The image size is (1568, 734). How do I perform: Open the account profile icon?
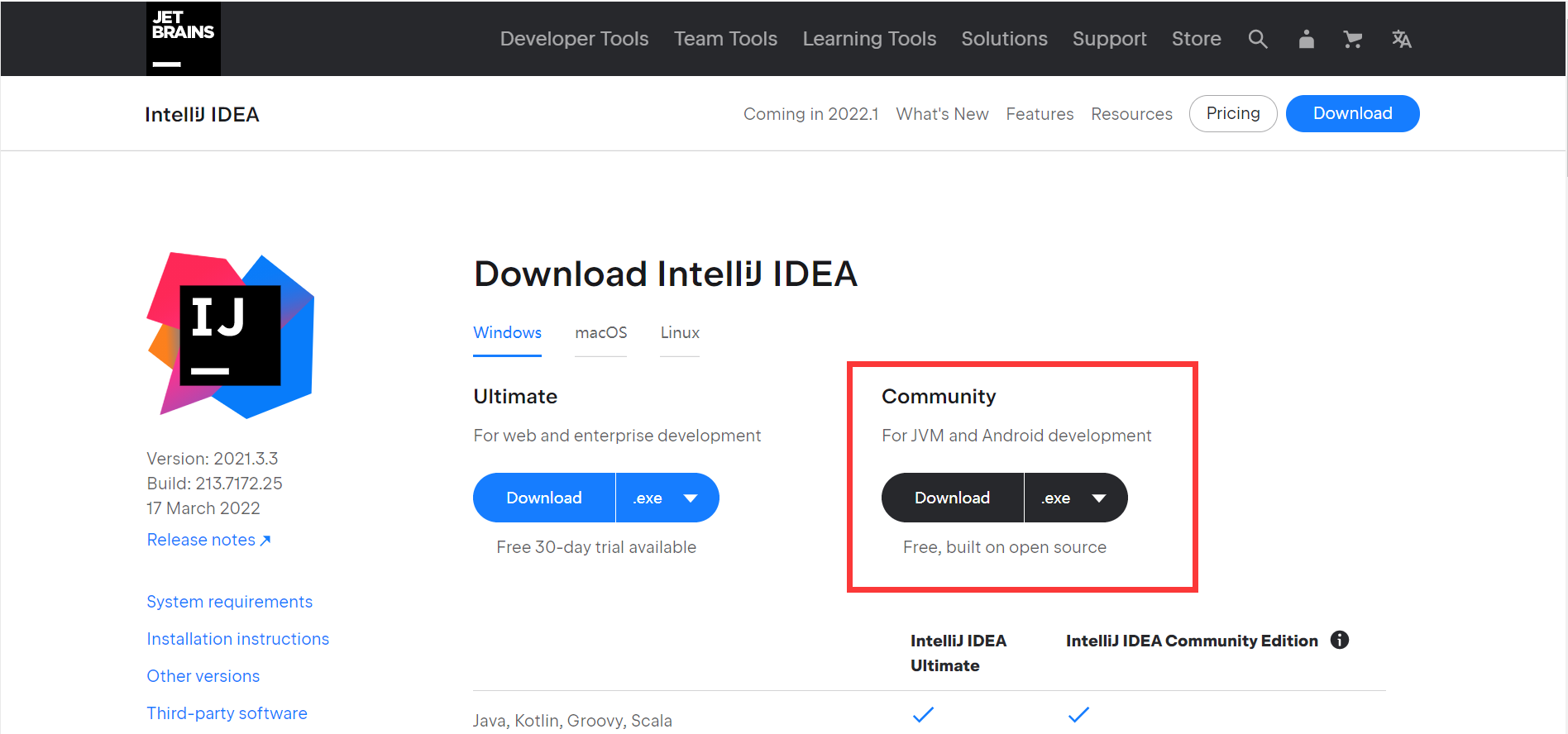[x=1307, y=39]
